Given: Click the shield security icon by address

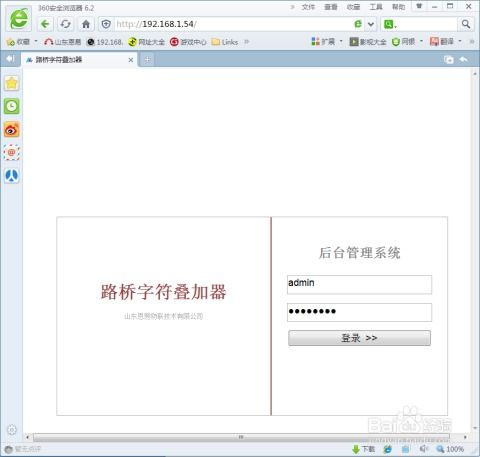Looking at the screenshot, I should (106, 24).
